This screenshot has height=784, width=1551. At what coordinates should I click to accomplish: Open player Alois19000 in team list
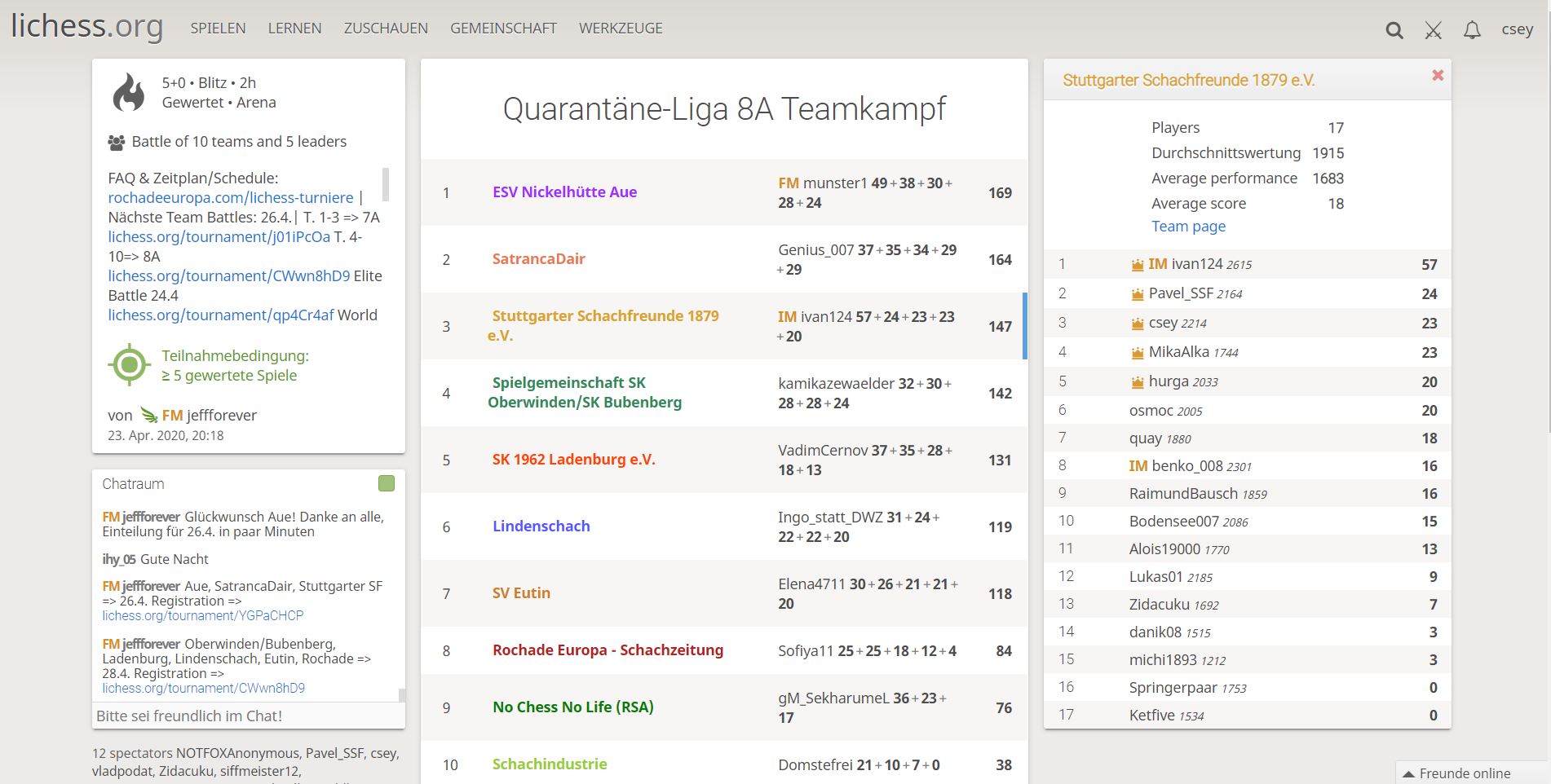pyautogui.click(x=1179, y=549)
